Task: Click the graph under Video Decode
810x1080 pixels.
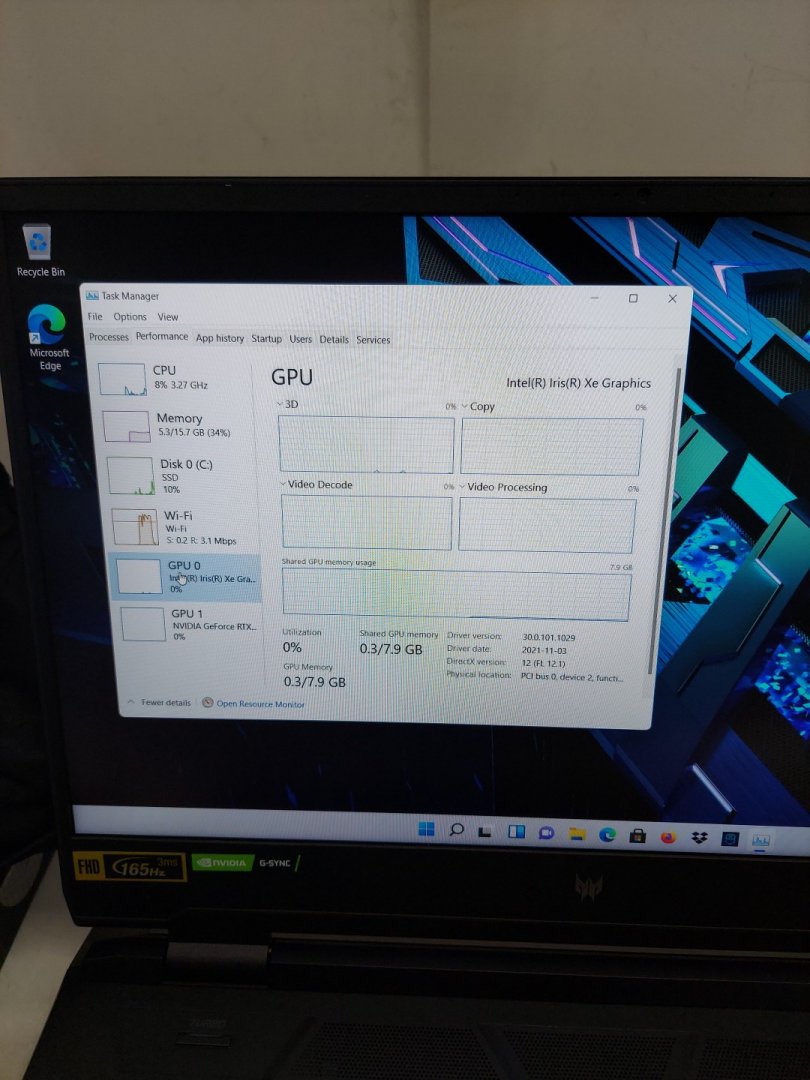Action: coord(366,522)
